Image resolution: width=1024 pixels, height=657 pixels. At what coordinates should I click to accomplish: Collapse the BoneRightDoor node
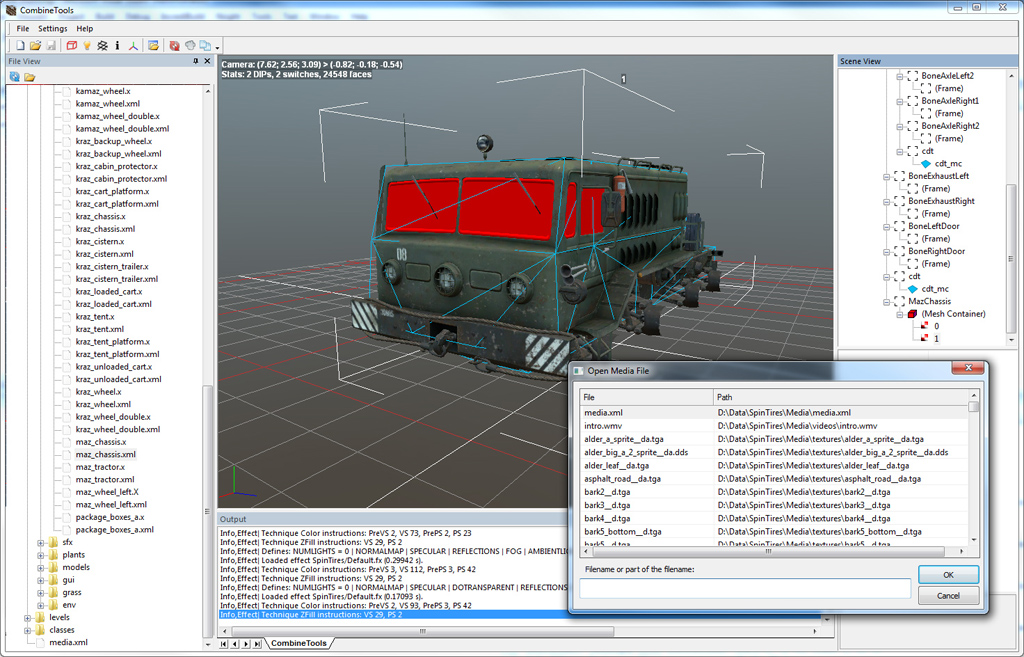pos(886,252)
